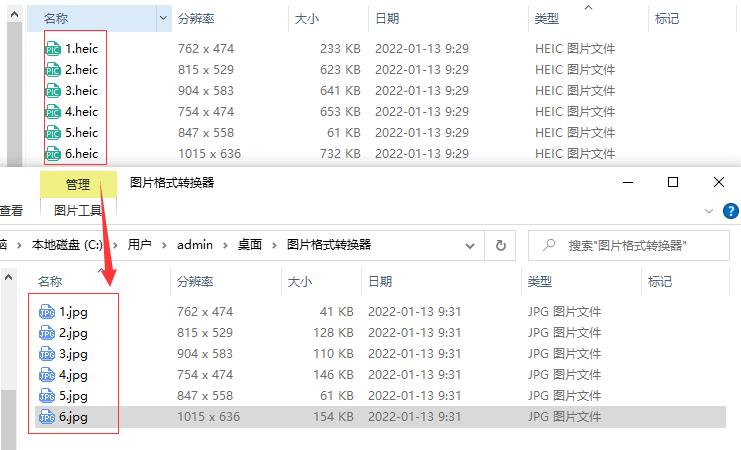Click 图片格式转换器 in the address breadcrumb
Viewport: 741px width, 450px height.
pyautogui.click(x=329, y=245)
